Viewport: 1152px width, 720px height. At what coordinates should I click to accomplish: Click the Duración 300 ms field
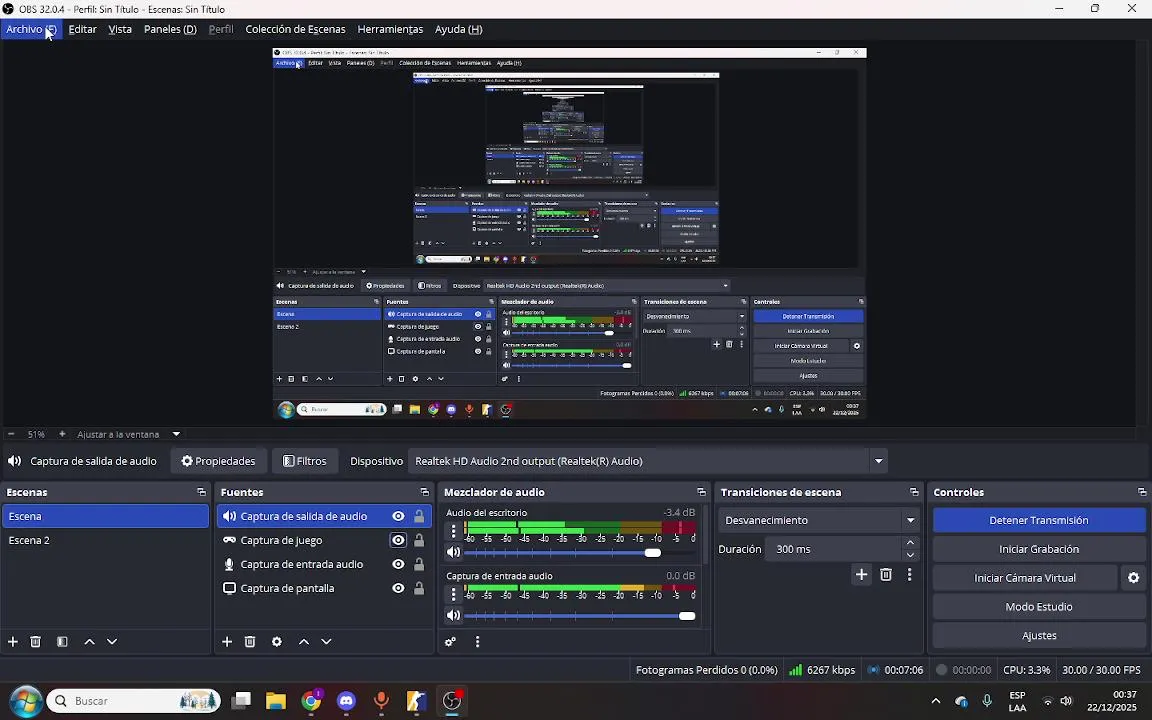point(832,549)
